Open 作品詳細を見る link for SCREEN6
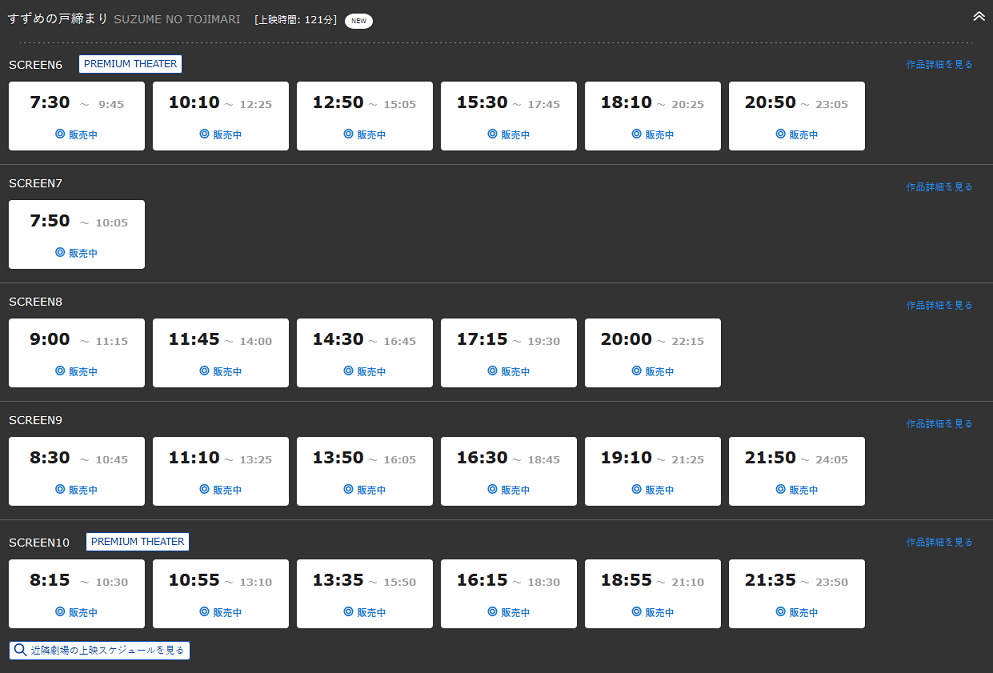The image size is (993, 673). coord(939,65)
